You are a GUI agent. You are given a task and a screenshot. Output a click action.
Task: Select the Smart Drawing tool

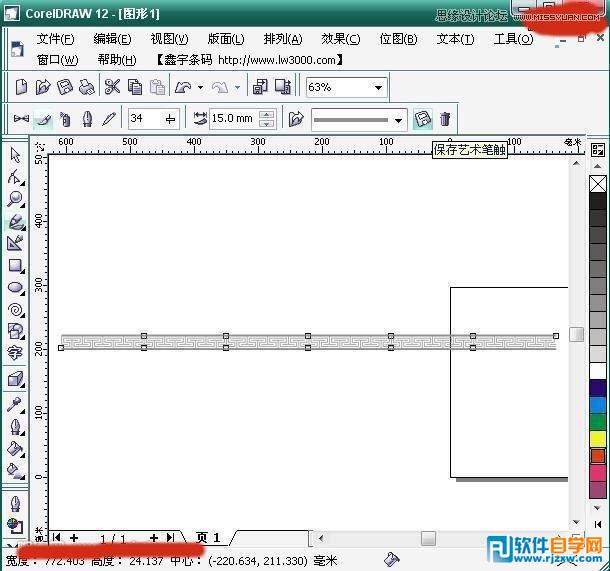pyautogui.click(x=15, y=243)
